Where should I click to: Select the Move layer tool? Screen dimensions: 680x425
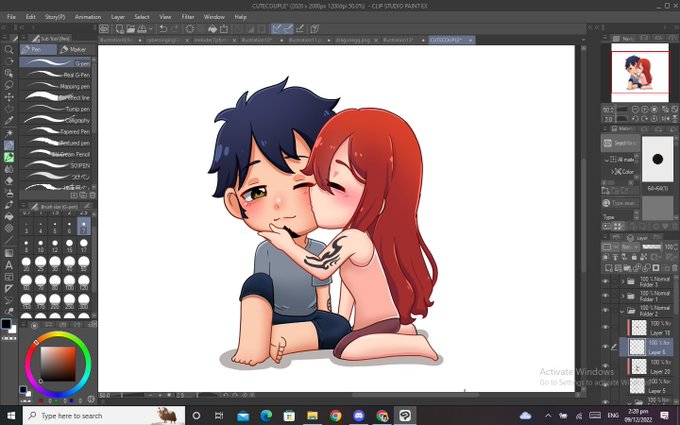coord(8,97)
